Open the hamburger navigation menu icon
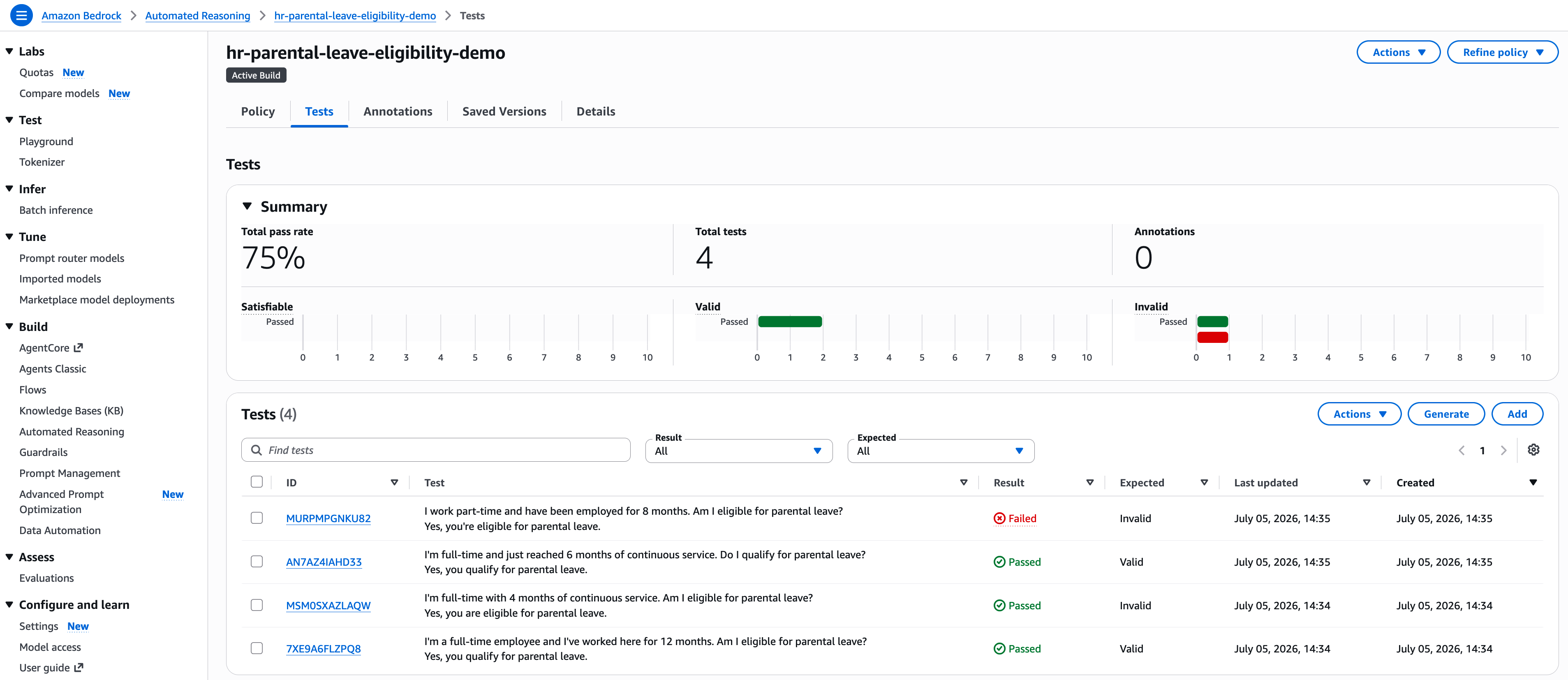This screenshot has width=1568, height=680. coord(21,15)
